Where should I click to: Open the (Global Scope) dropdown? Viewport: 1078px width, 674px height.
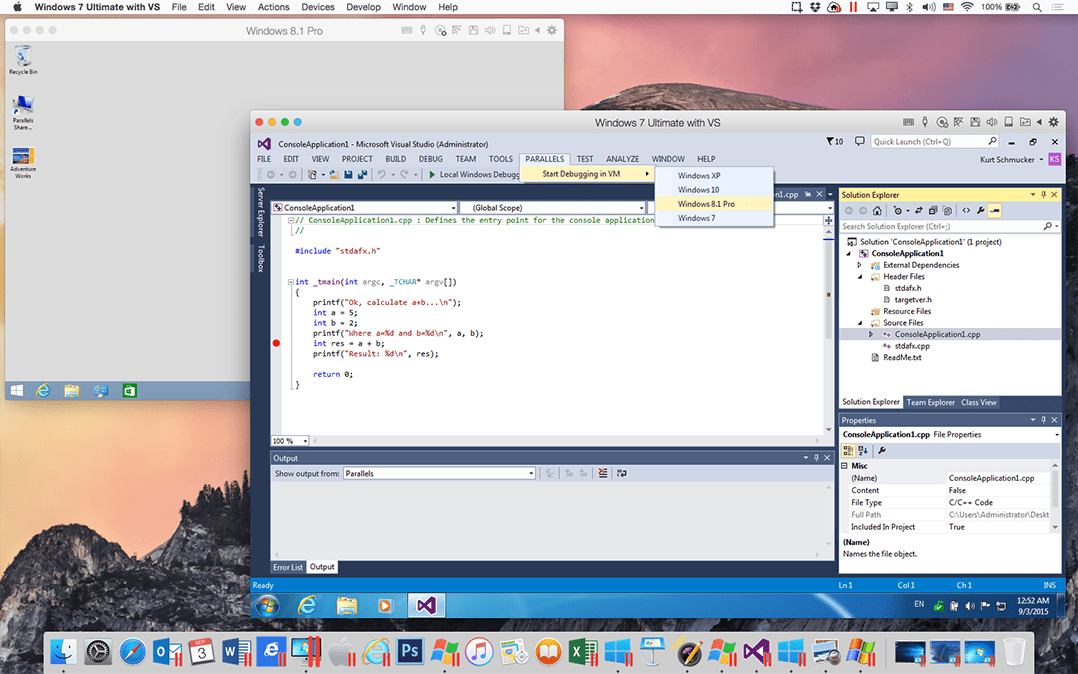553,208
